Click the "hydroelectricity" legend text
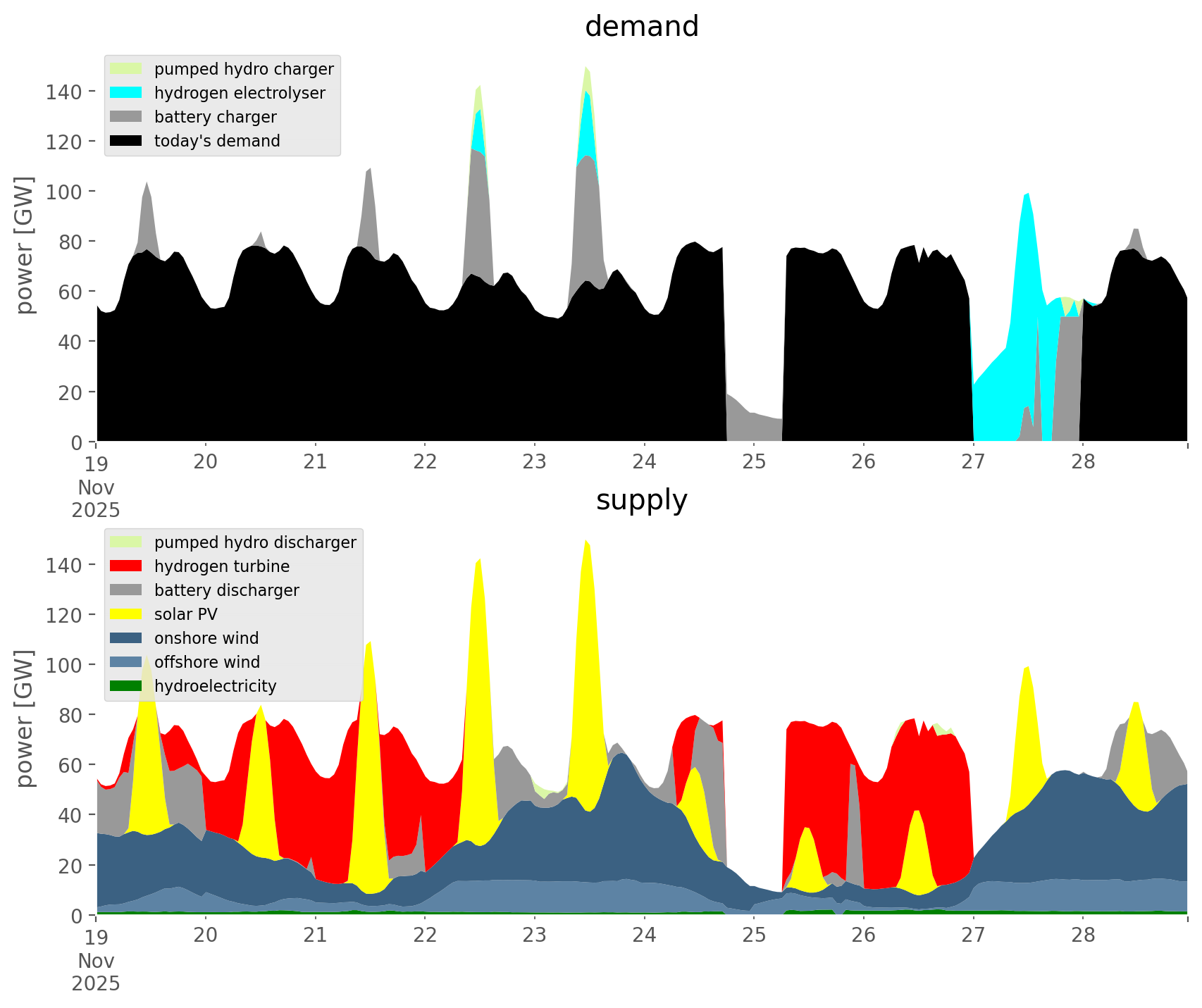Viewport: 1202px width, 1008px height. [x=215, y=686]
